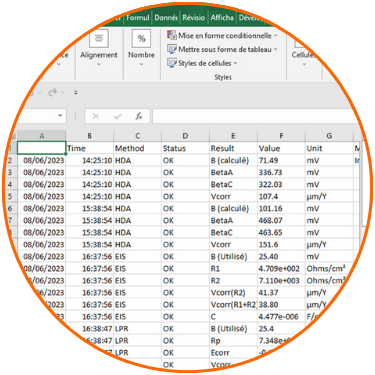Screen dimensions: 375x375
Task: Click Mettre sous forme de tableau
Action: tap(222, 49)
